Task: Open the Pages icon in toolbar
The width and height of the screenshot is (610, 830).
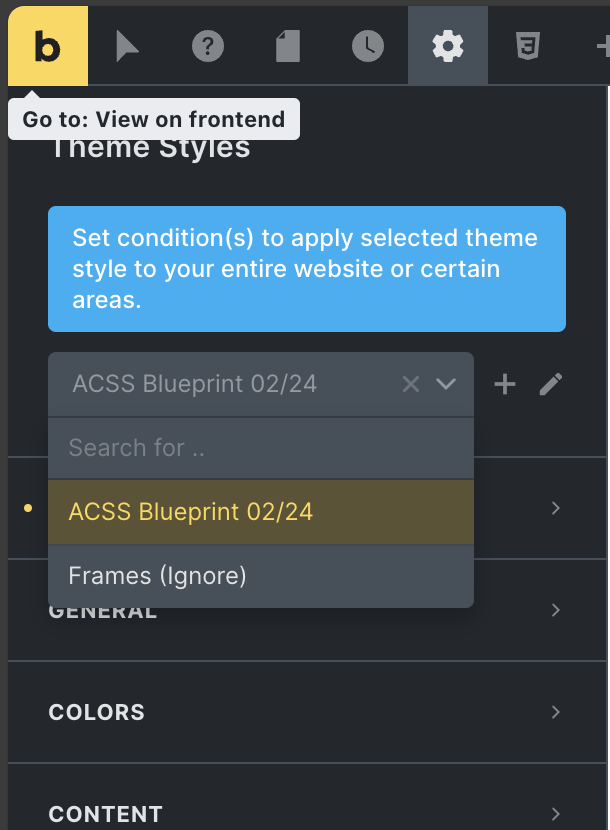Action: [288, 47]
